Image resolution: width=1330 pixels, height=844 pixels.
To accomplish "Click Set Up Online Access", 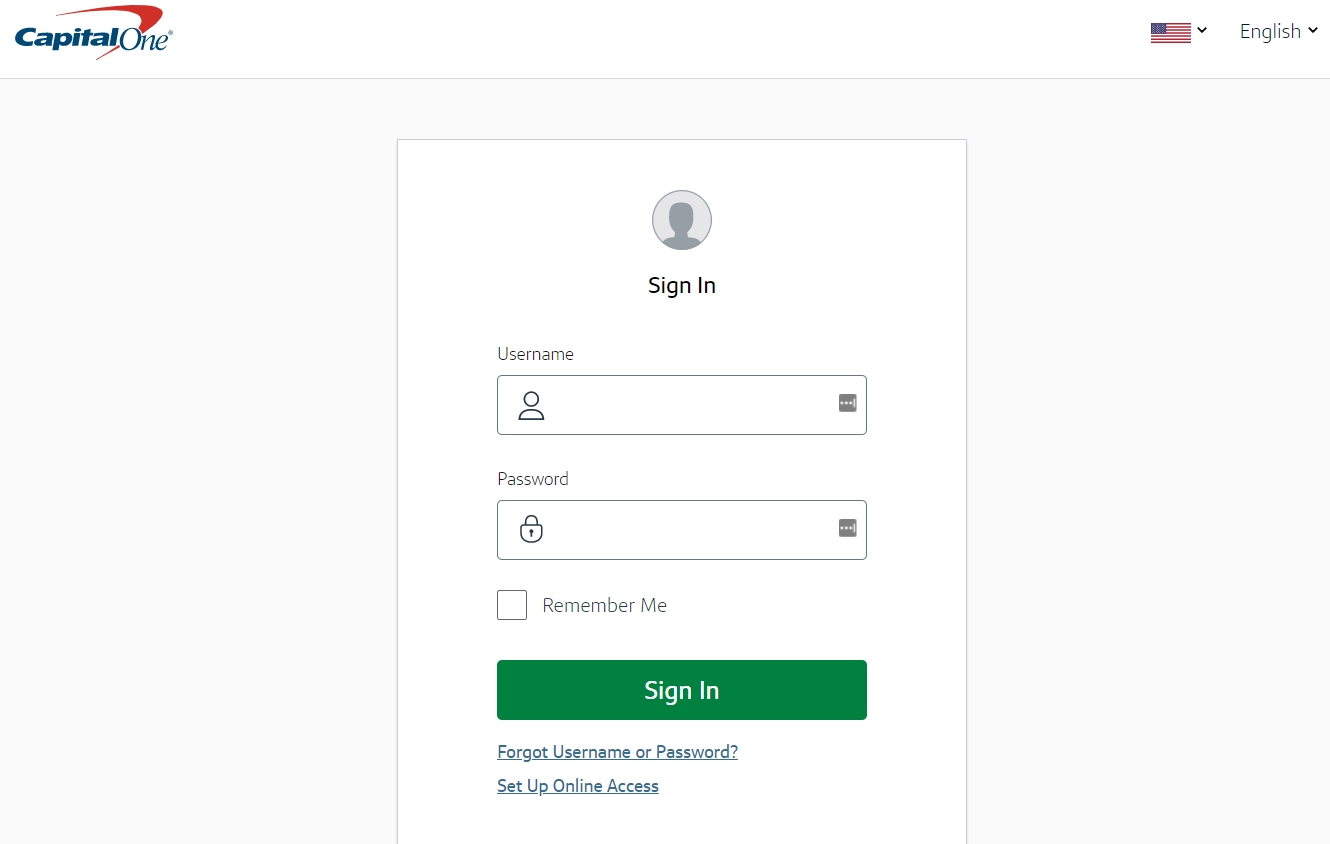I will click(x=577, y=786).
